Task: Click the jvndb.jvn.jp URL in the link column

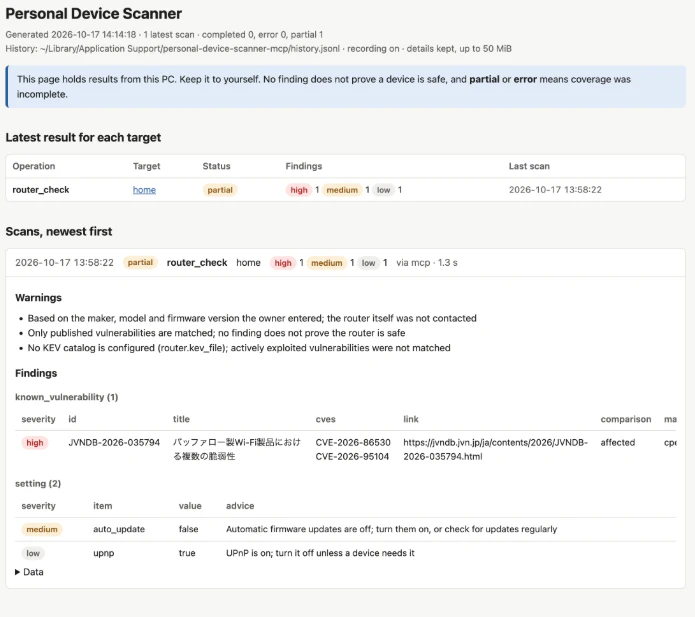Action: pyautogui.click(x=496, y=449)
